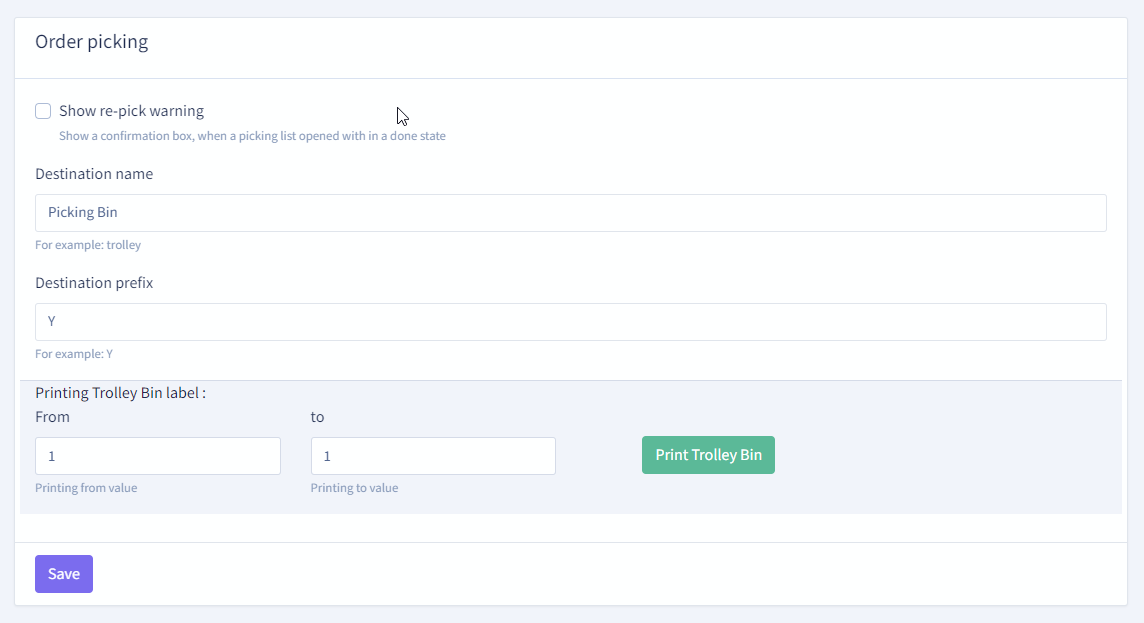Screen dimensions: 1144x623
Task: Click the 'From' label above the input
Action: pos(52,417)
